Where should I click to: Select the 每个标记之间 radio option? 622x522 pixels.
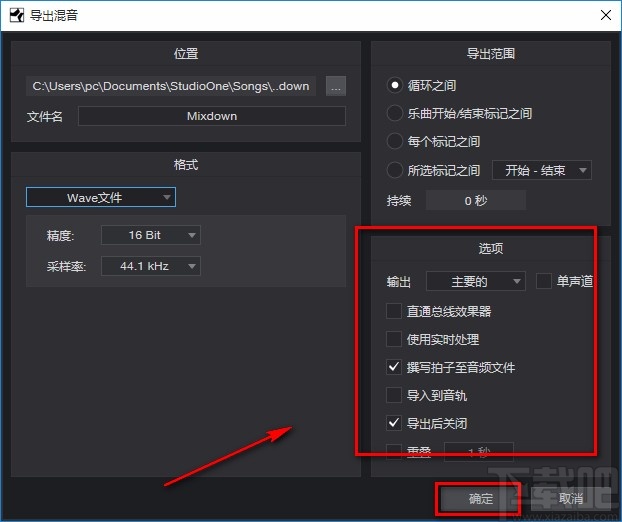(x=395, y=141)
